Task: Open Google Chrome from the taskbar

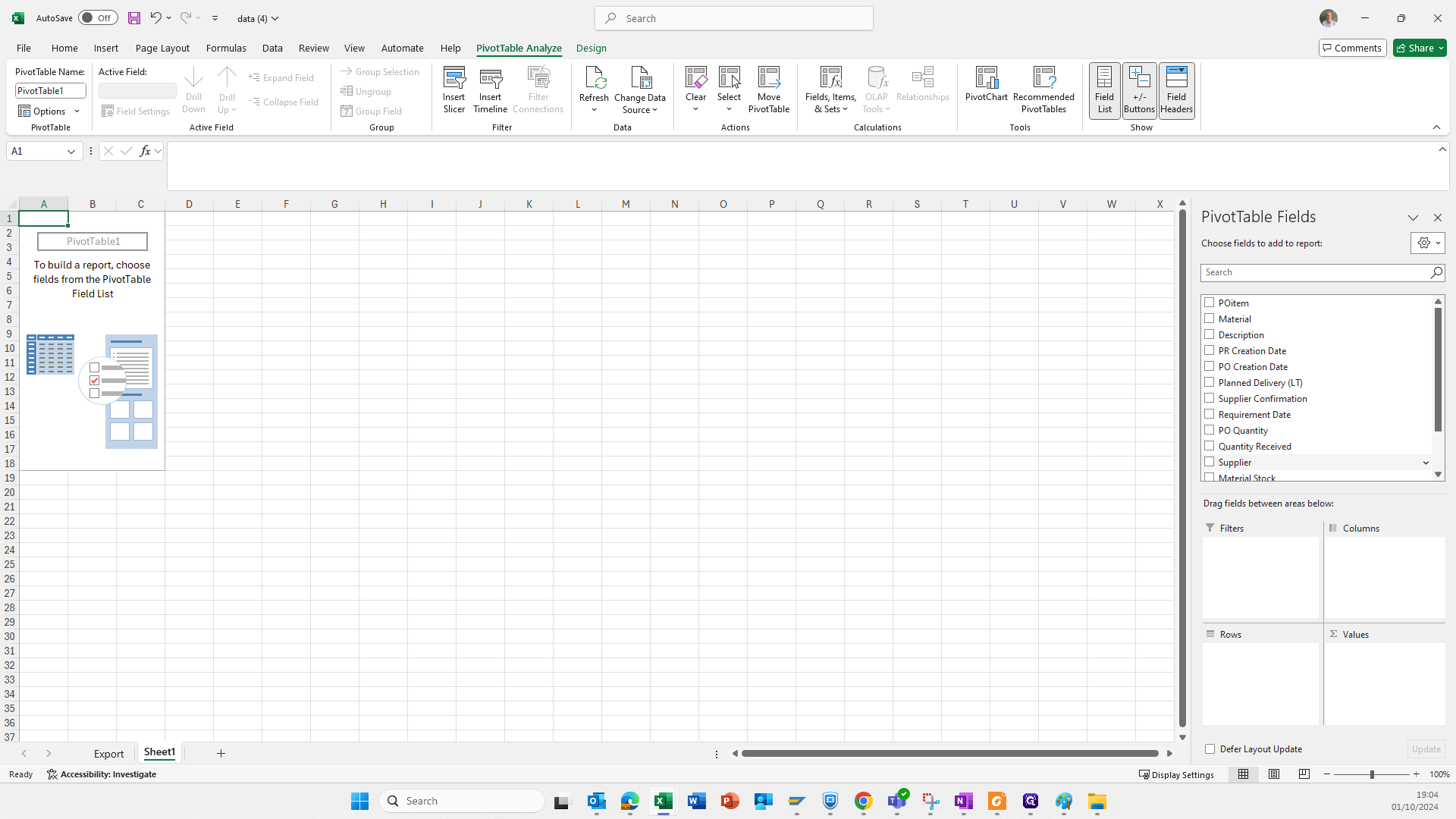Action: 863,801
